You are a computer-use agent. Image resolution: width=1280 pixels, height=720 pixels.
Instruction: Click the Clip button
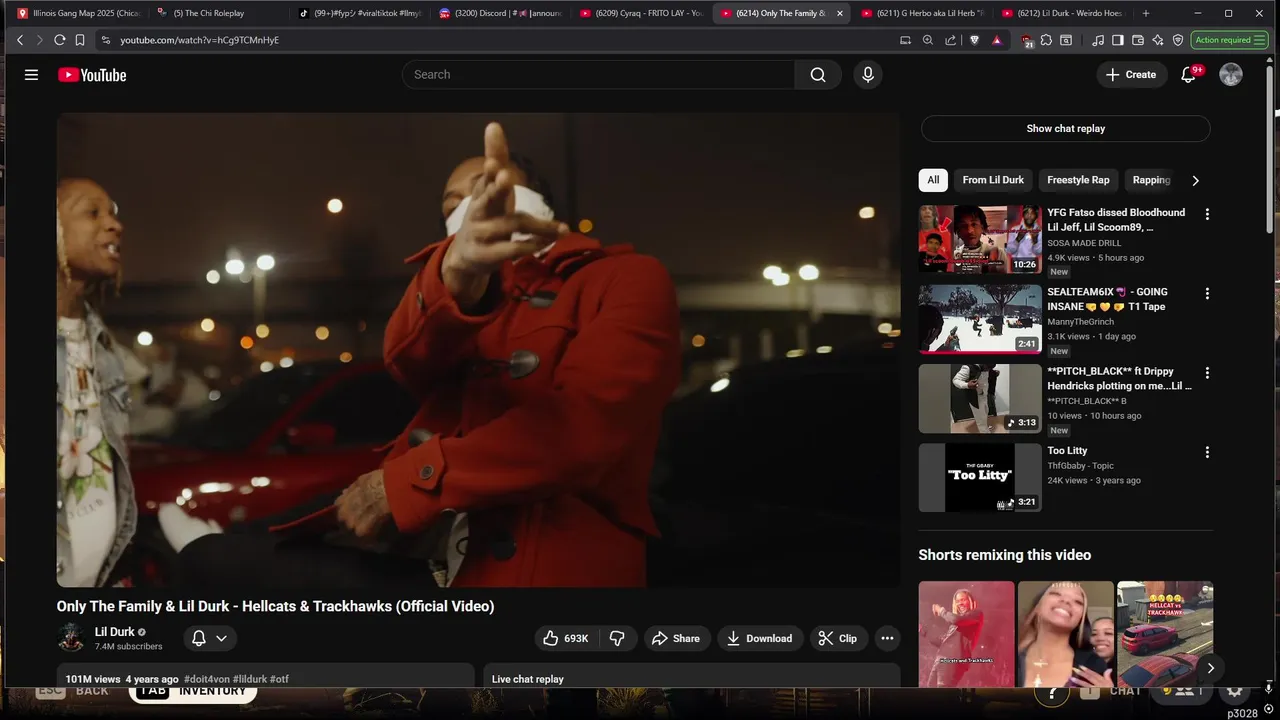(x=838, y=638)
